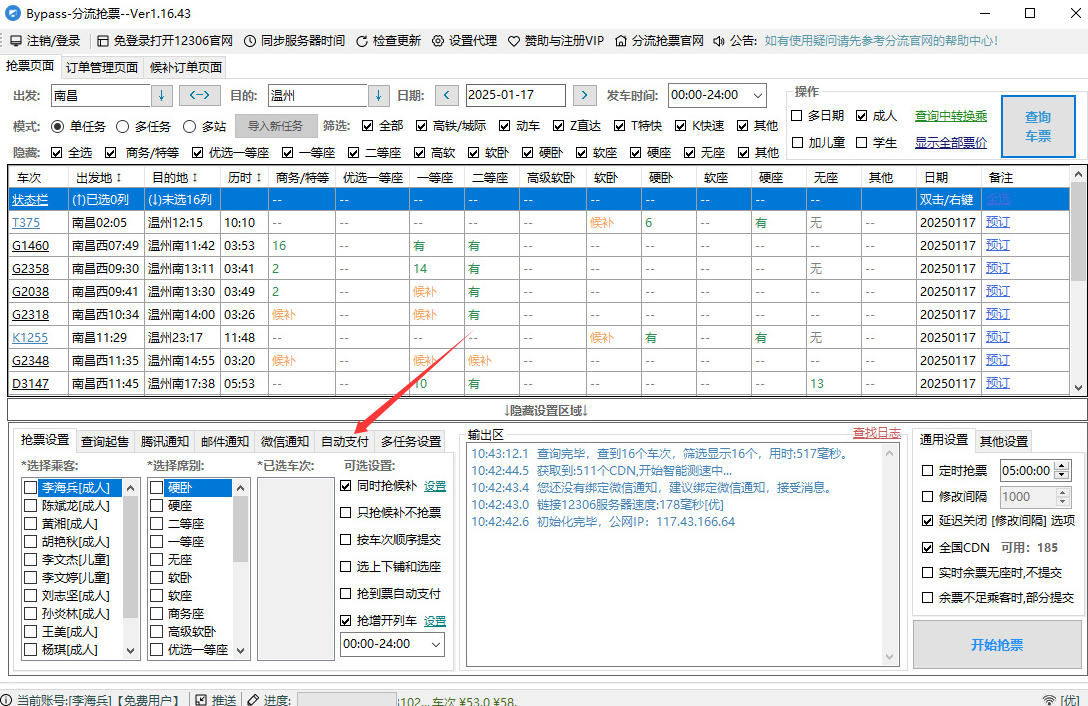This screenshot has height=706, width=1088.
Task: Click the 开始抢票 button
Action: point(996,645)
